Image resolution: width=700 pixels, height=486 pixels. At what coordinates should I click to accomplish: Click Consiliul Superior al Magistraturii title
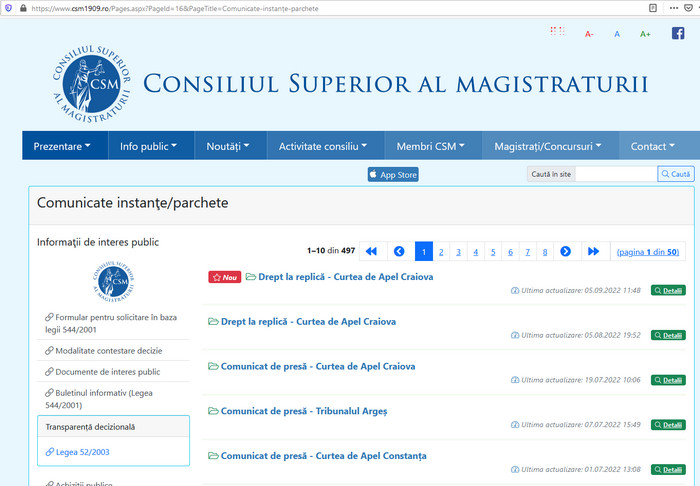point(396,84)
